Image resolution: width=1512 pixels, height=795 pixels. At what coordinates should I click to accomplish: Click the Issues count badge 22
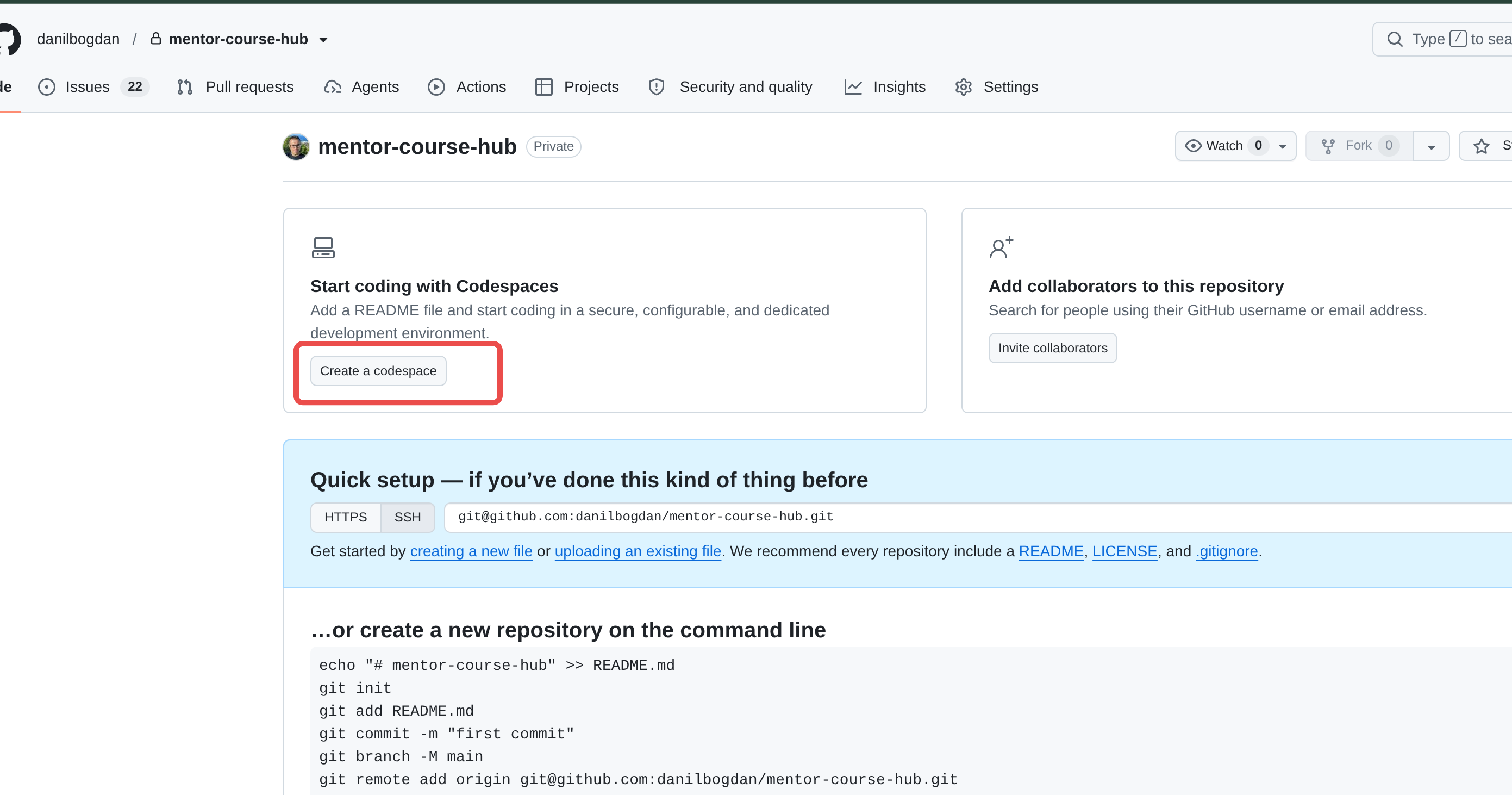[135, 87]
